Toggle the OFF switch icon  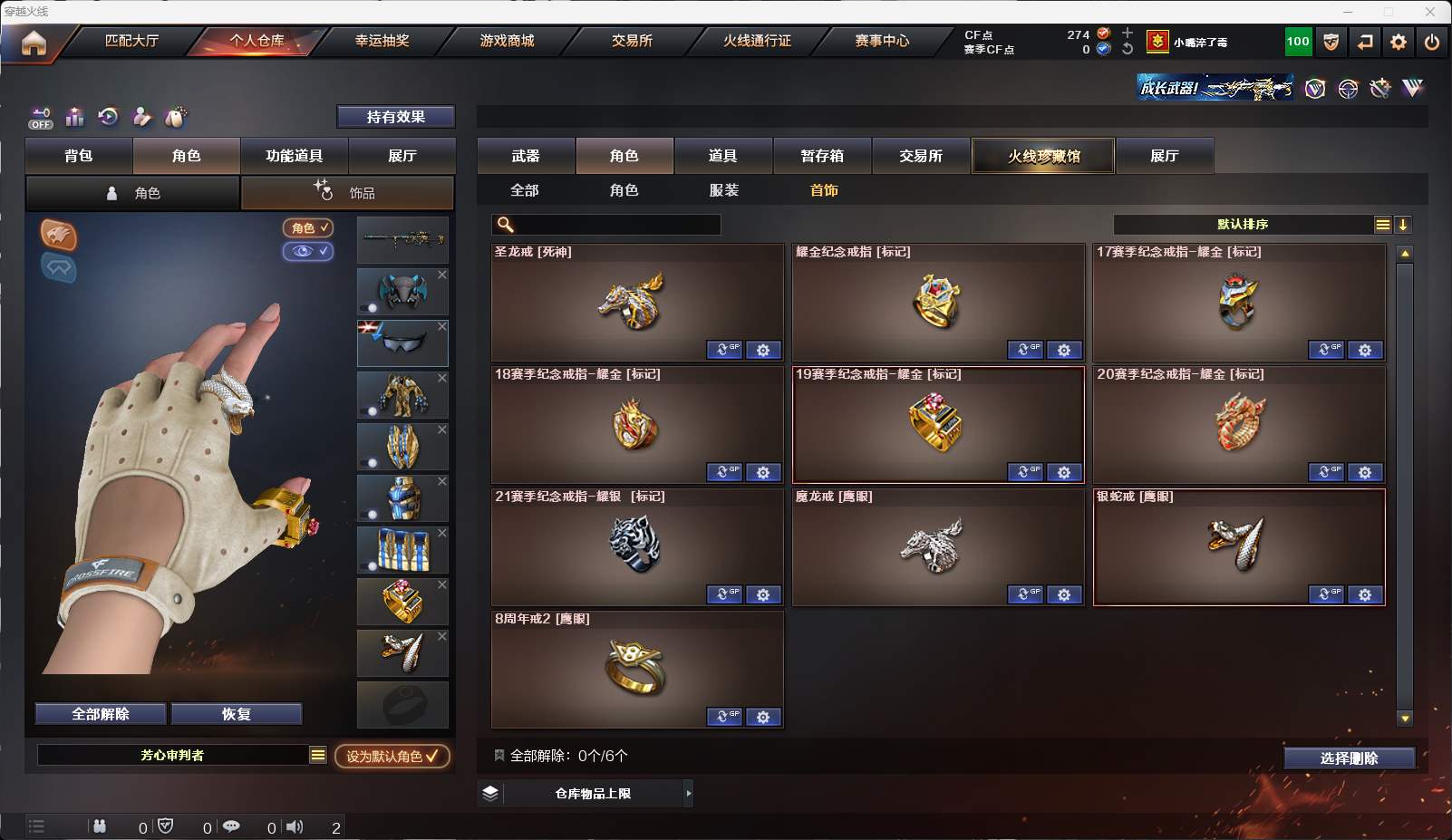tap(41, 119)
